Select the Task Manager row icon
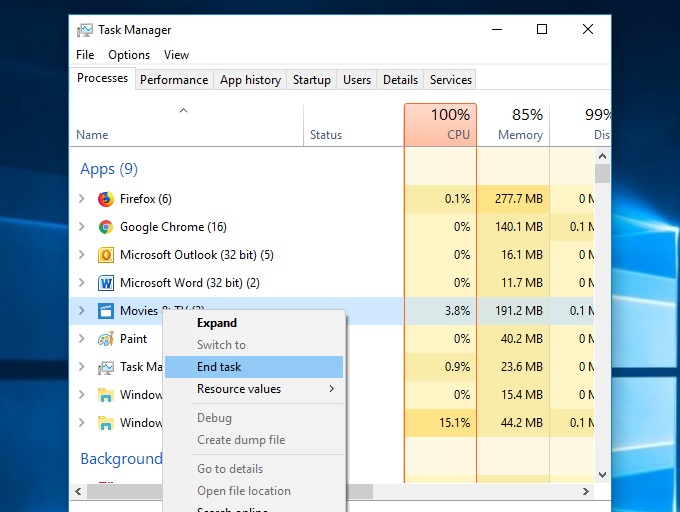Viewport: 680px width, 512px height. [x=106, y=367]
